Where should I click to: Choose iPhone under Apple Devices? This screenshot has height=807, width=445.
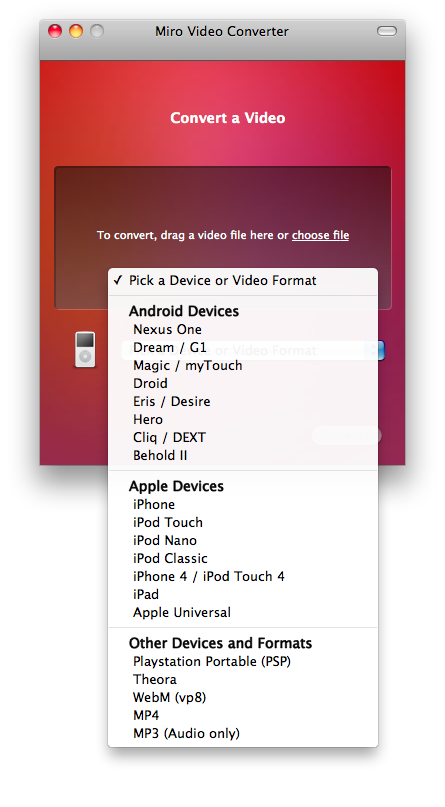[x=243, y=504]
